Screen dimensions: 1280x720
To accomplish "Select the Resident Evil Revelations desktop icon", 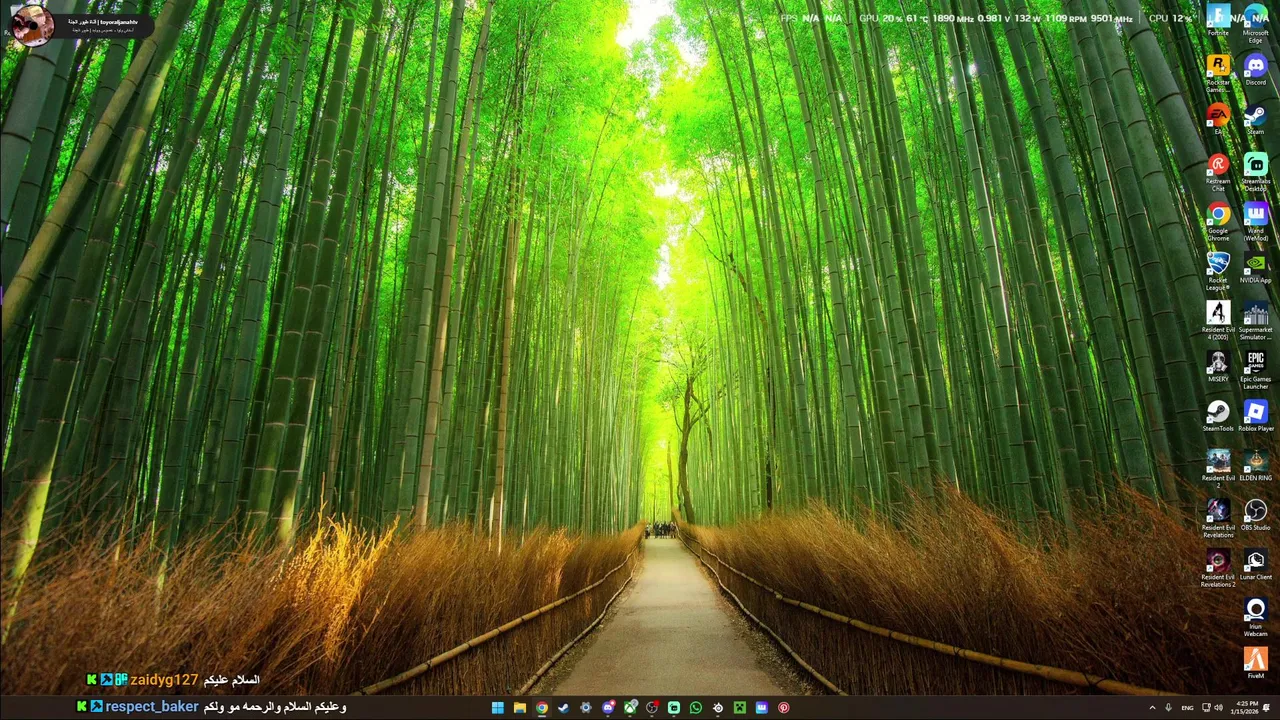I will tap(1218, 518).
